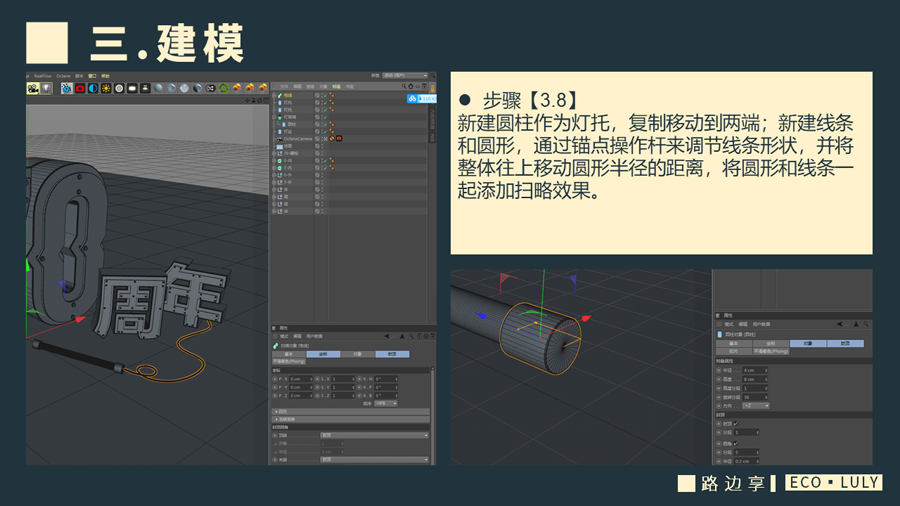Toggle green enable check for 灯玻璃 object
This screenshot has width=900, height=506.
point(324,117)
